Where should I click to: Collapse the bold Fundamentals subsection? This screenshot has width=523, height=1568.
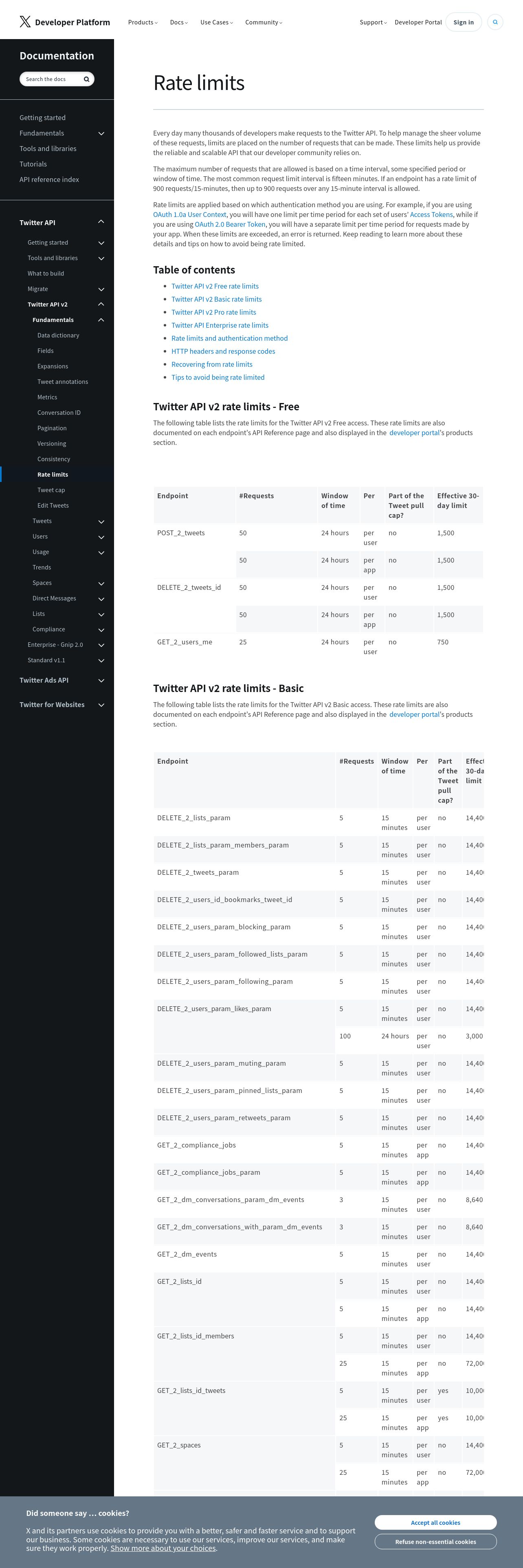(x=101, y=320)
